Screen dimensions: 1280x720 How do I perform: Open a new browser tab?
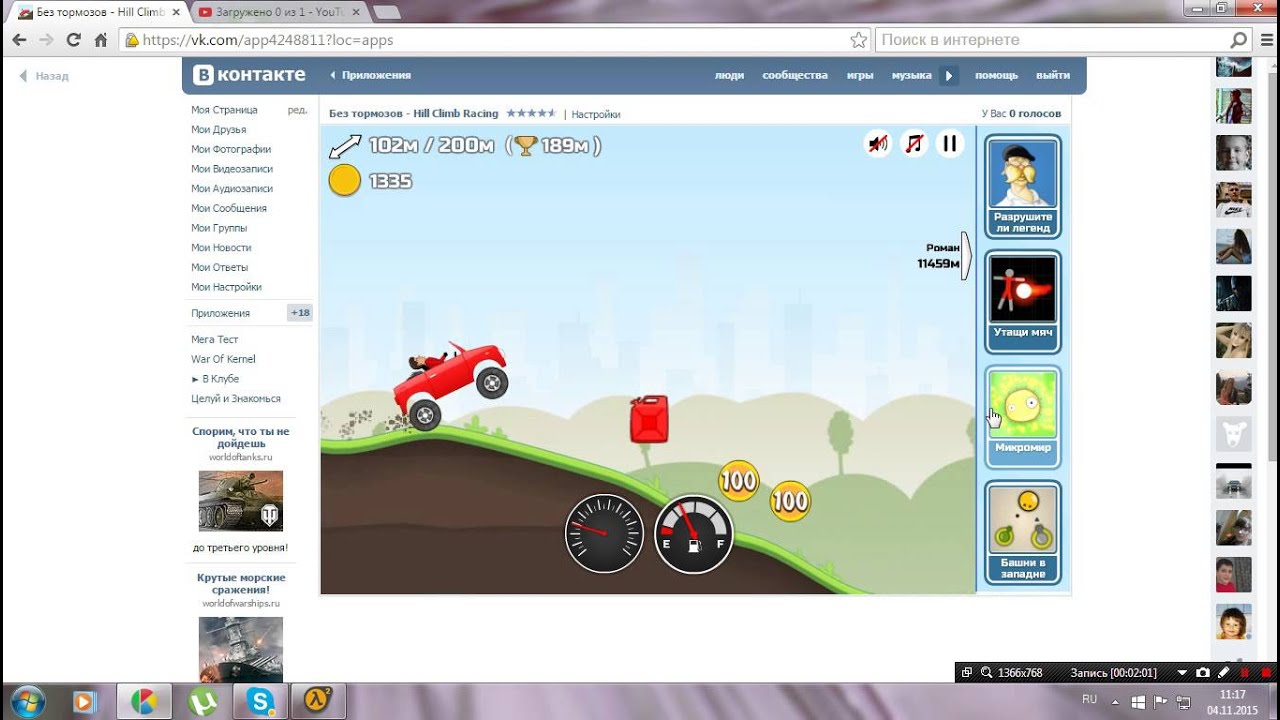(x=387, y=12)
